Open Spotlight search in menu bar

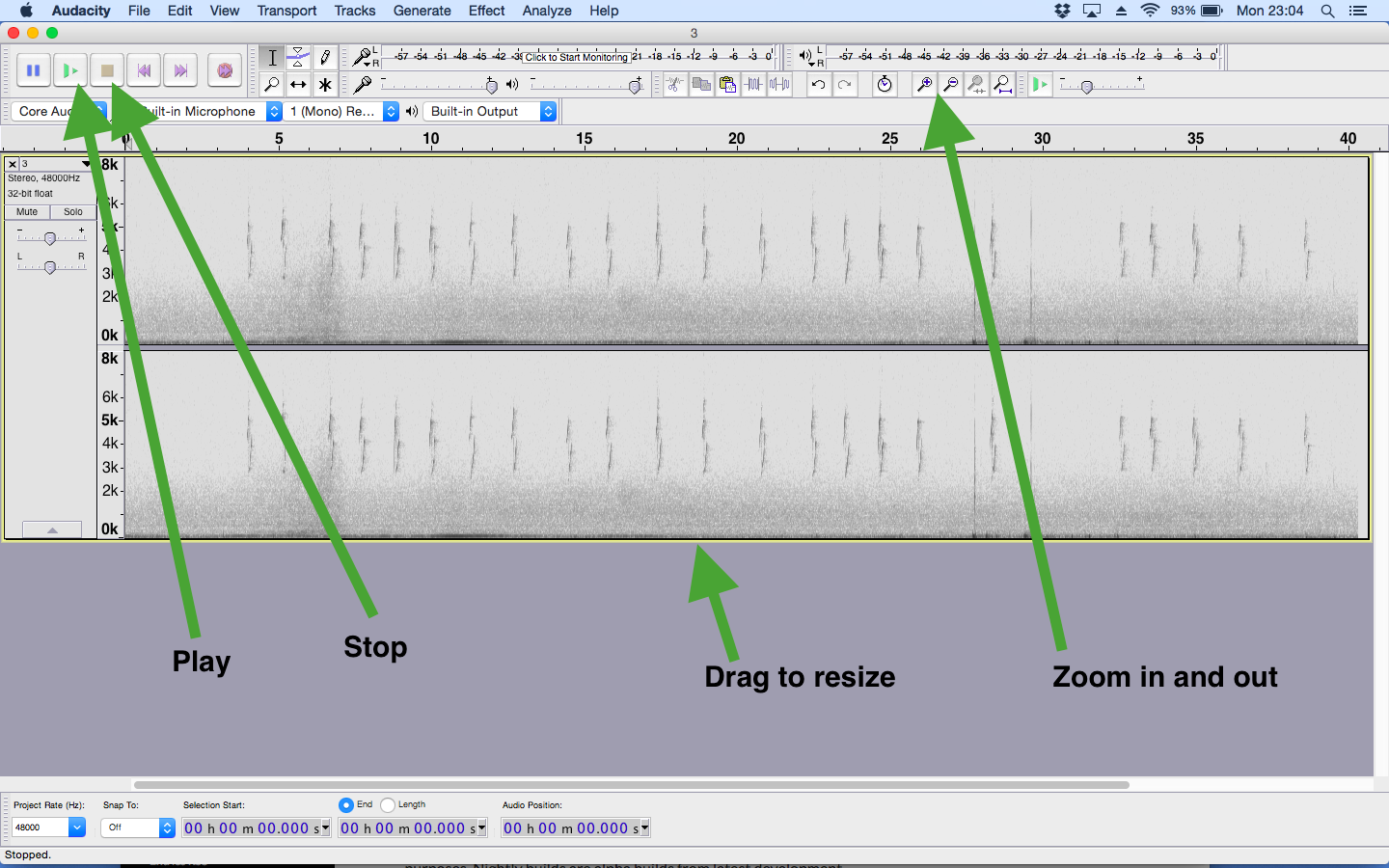[1327, 11]
